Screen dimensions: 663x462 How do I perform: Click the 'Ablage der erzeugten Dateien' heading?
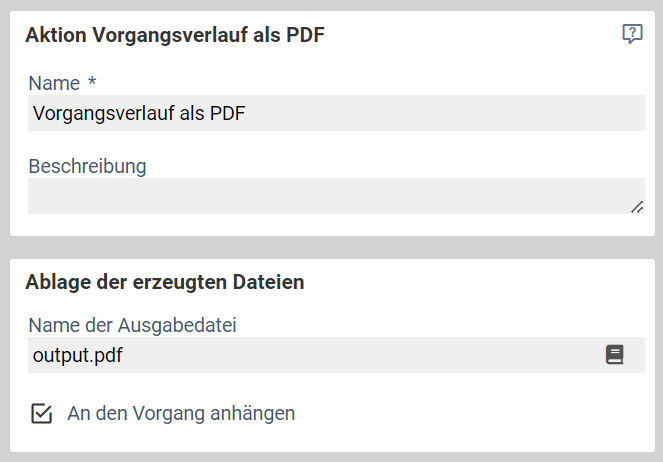165,282
